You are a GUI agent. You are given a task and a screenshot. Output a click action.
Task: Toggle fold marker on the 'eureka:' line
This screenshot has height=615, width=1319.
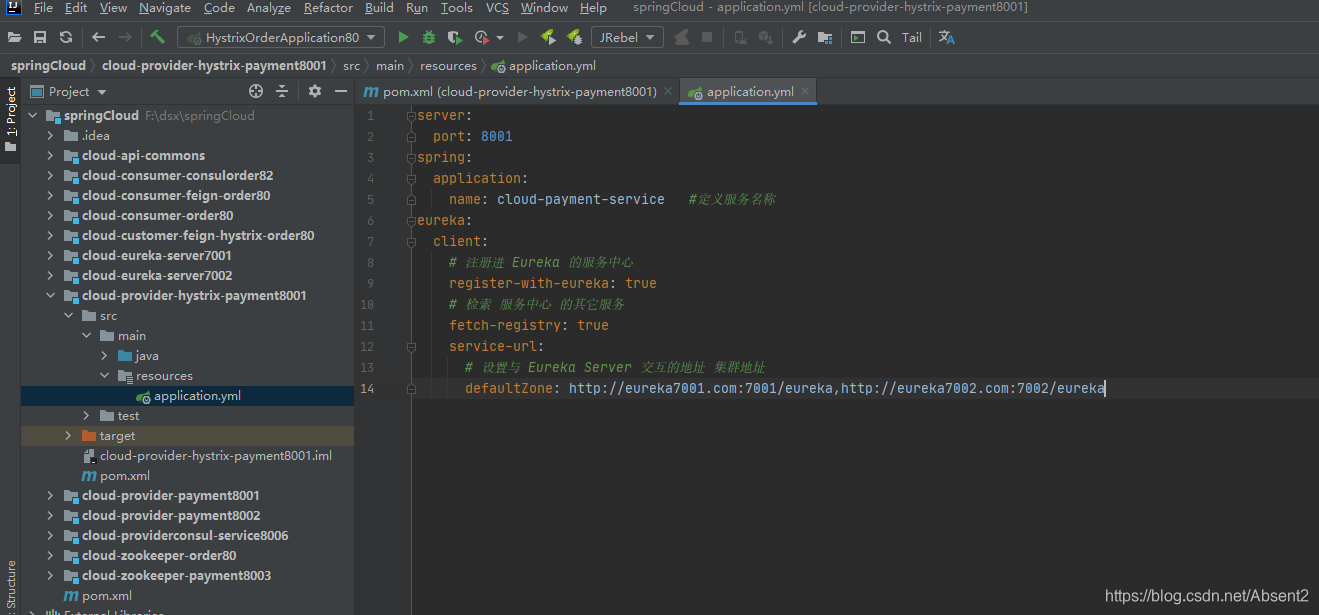tap(411, 221)
